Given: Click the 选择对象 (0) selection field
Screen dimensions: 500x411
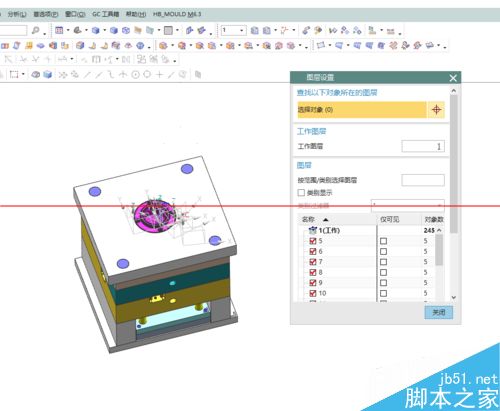Looking at the screenshot, I should 362,109.
